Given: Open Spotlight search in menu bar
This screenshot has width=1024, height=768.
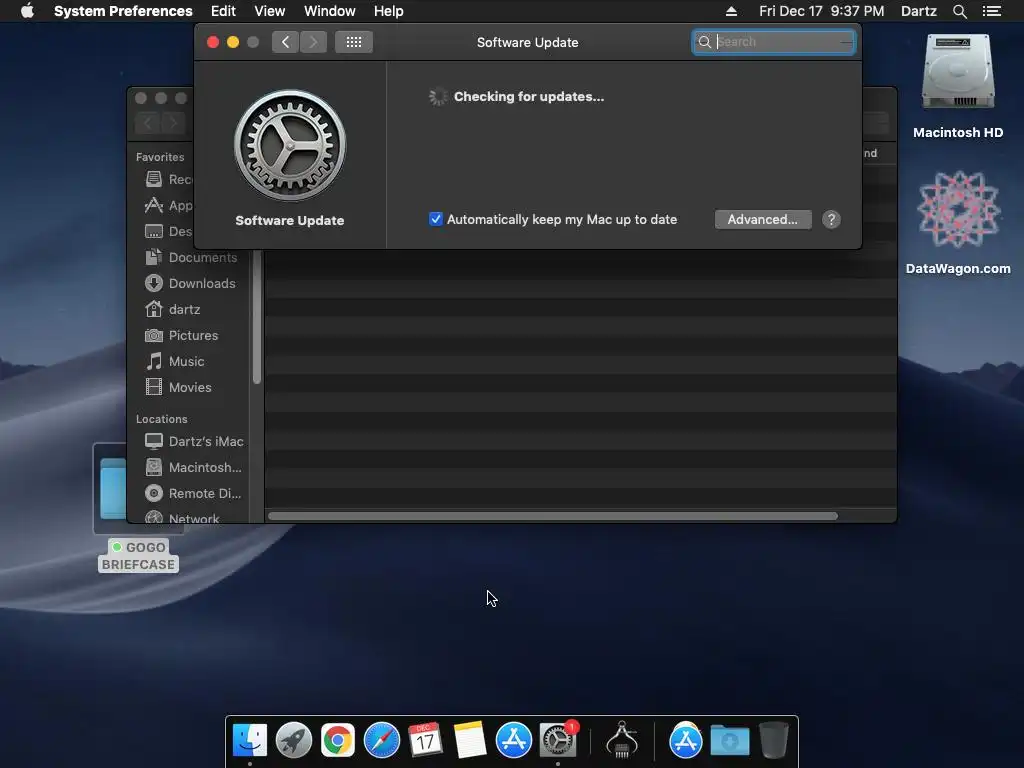Looking at the screenshot, I should [x=959, y=11].
